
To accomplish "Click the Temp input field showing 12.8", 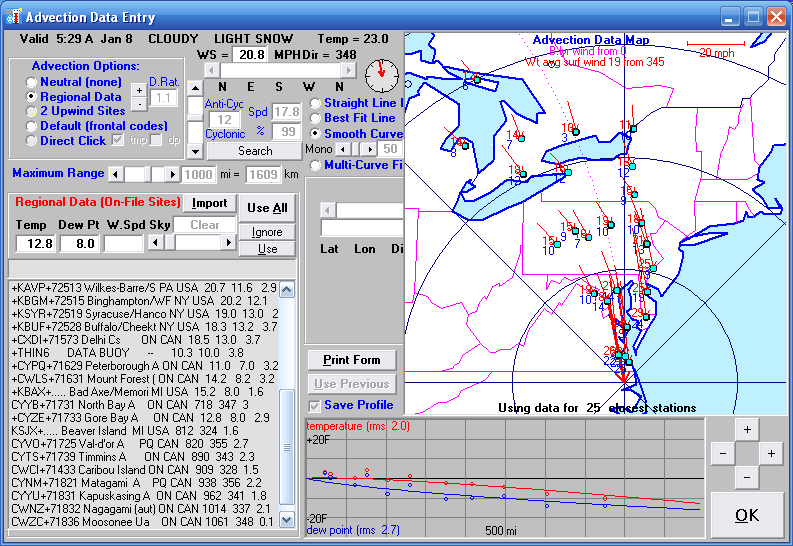I will (x=33, y=243).
